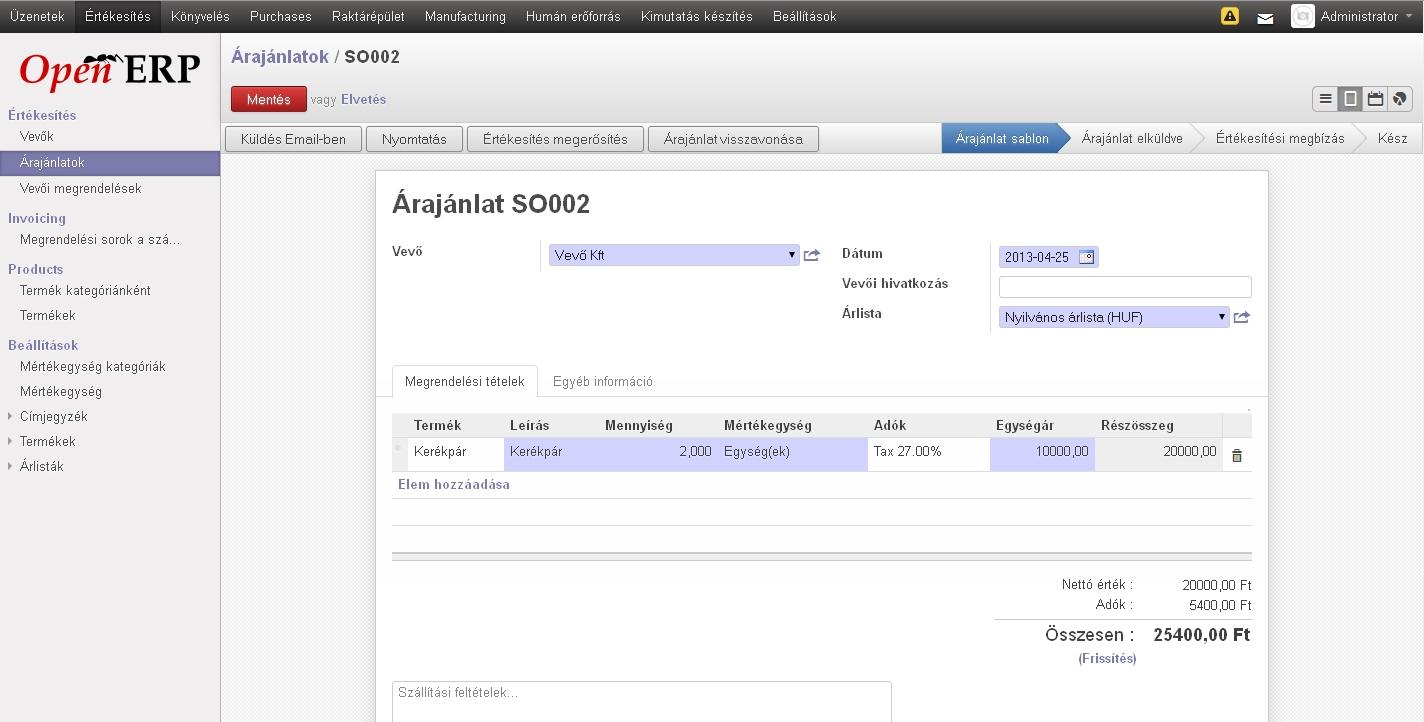The height and width of the screenshot is (722, 1424).
Task: Click the Elvetés discard link
Action: coord(363,99)
